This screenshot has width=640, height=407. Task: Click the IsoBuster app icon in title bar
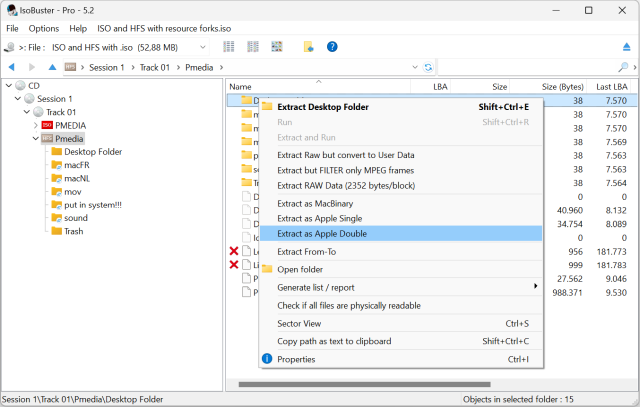pos(12,10)
